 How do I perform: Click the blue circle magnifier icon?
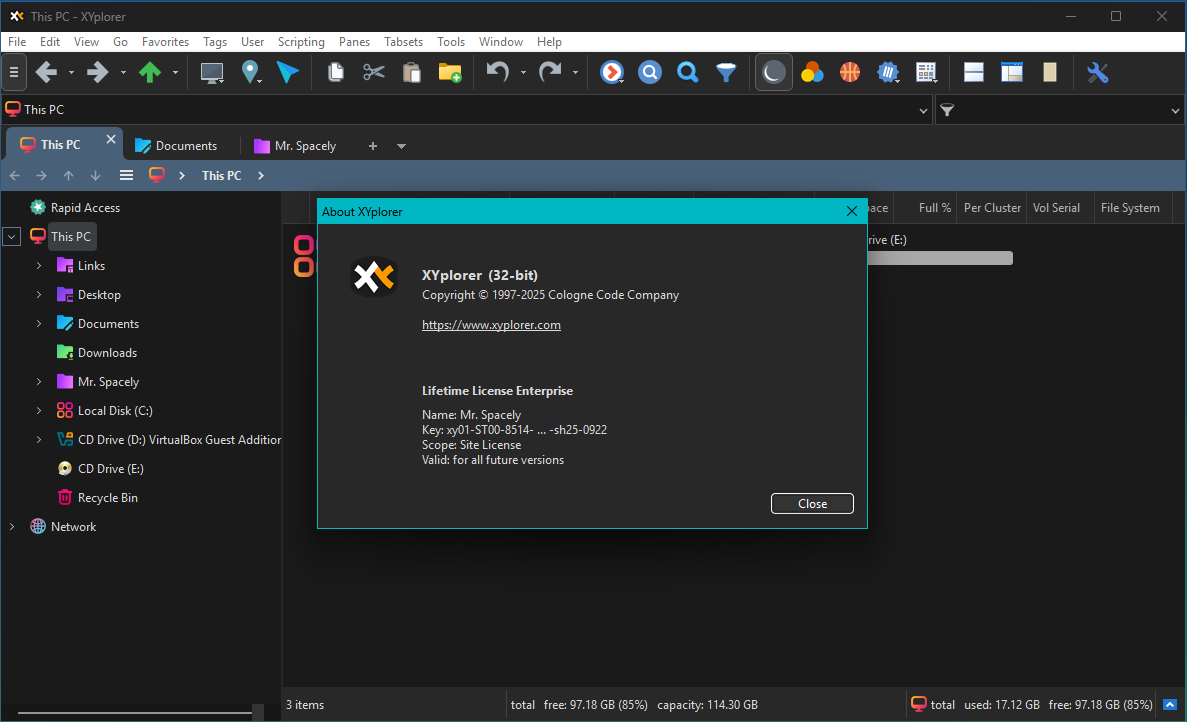click(x=650, y=73)
